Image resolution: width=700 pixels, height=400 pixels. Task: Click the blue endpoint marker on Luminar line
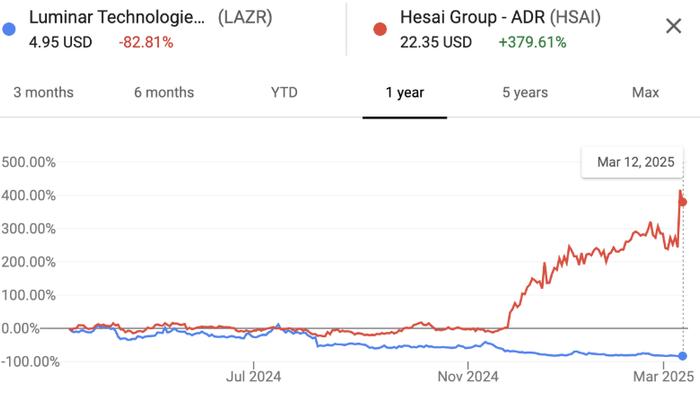683,356
